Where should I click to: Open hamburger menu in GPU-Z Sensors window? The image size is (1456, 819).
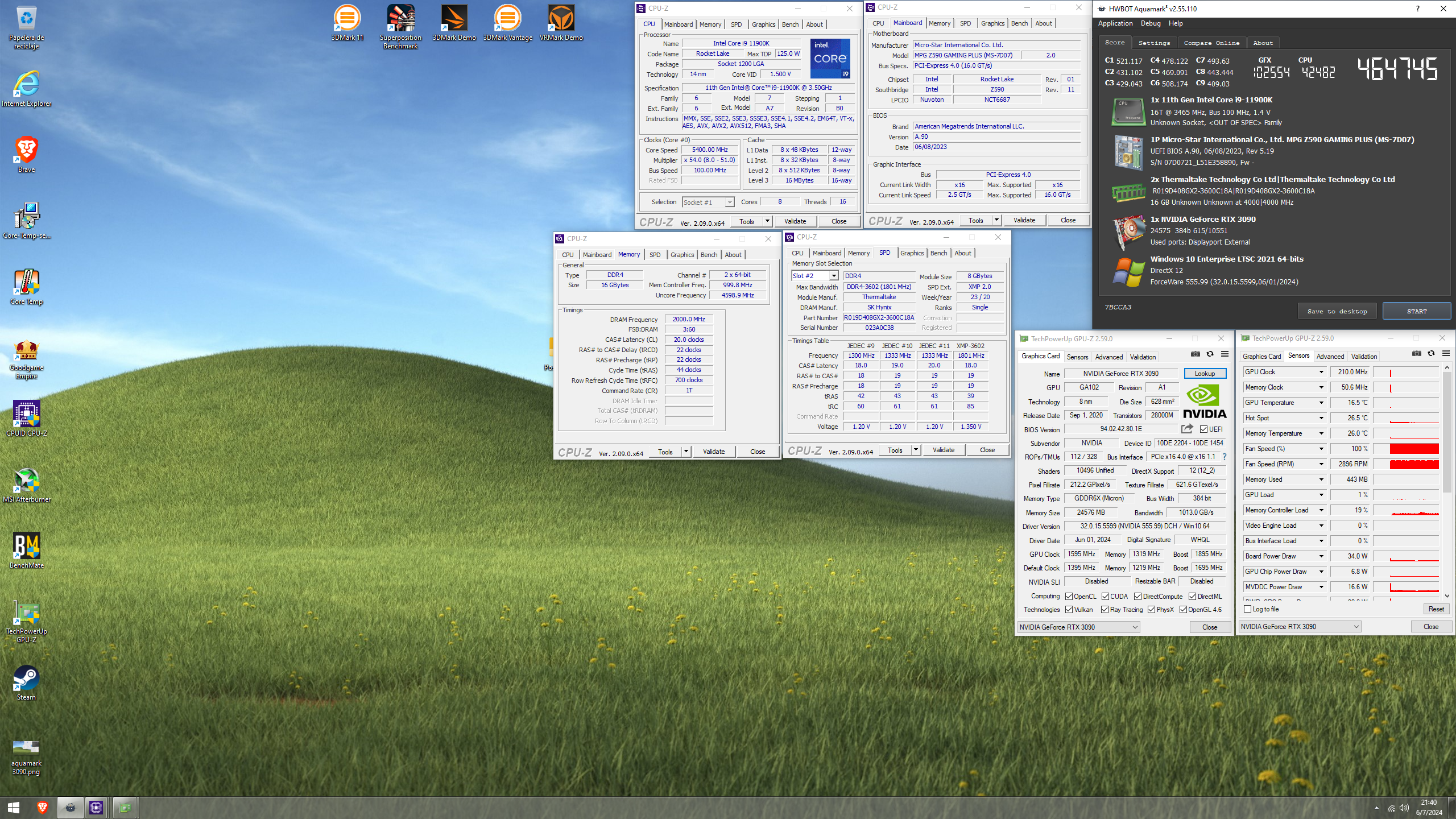(1446, 354)
